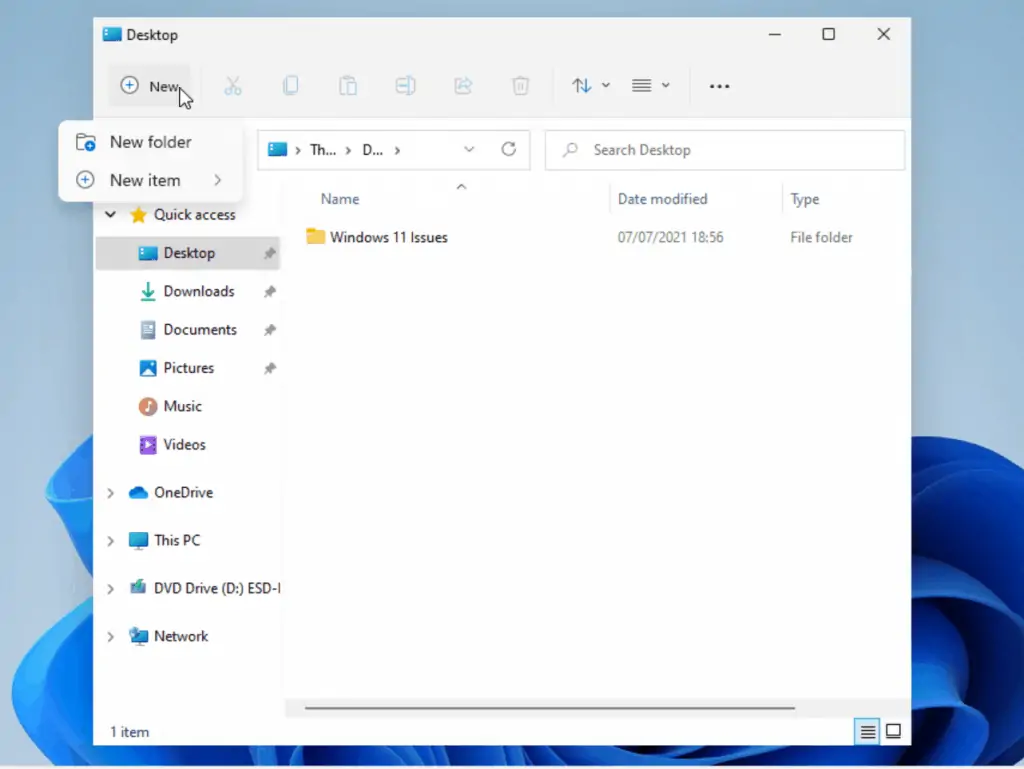Select OneDrive in navigation pane
The height and width of the screenshot is (769, 1024).
(x=183, y=493)
